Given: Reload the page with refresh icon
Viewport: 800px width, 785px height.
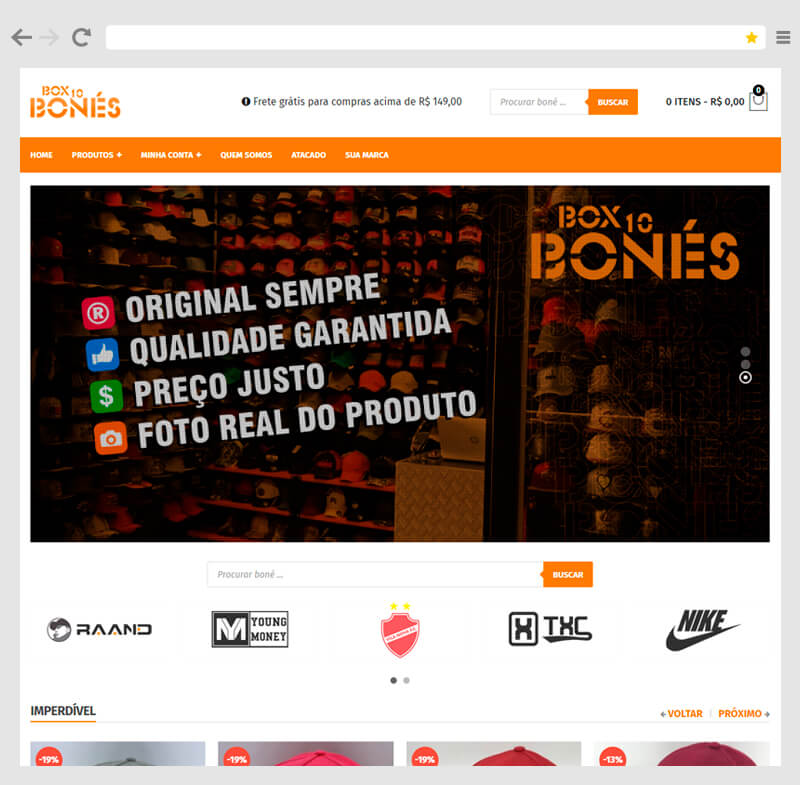Looking at the screenshot, I should [x=81, y=37].
